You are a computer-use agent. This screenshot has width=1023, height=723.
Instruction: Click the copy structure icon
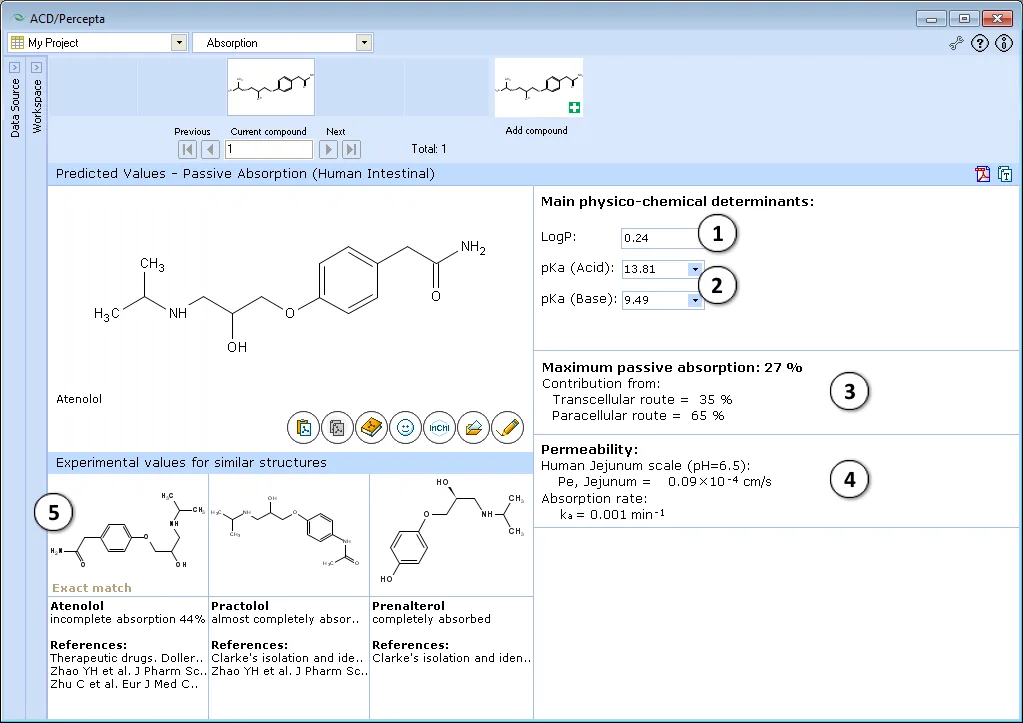pyautogui.click(x=337, y=428)
